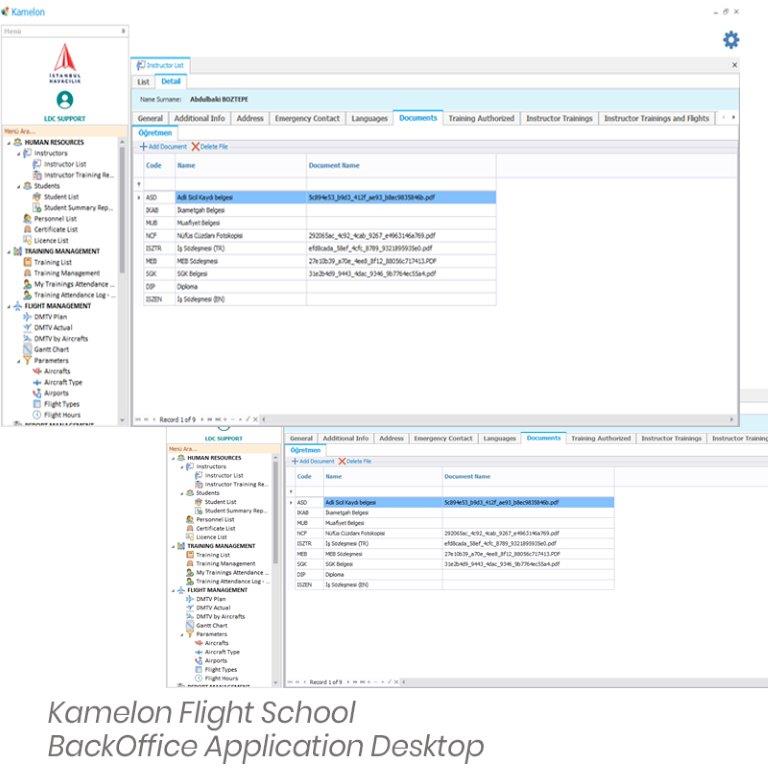Open Certificate List icon in upper sidebar
Image resolution: width=768 pixels, height=768 pixels.
(27, 229)
